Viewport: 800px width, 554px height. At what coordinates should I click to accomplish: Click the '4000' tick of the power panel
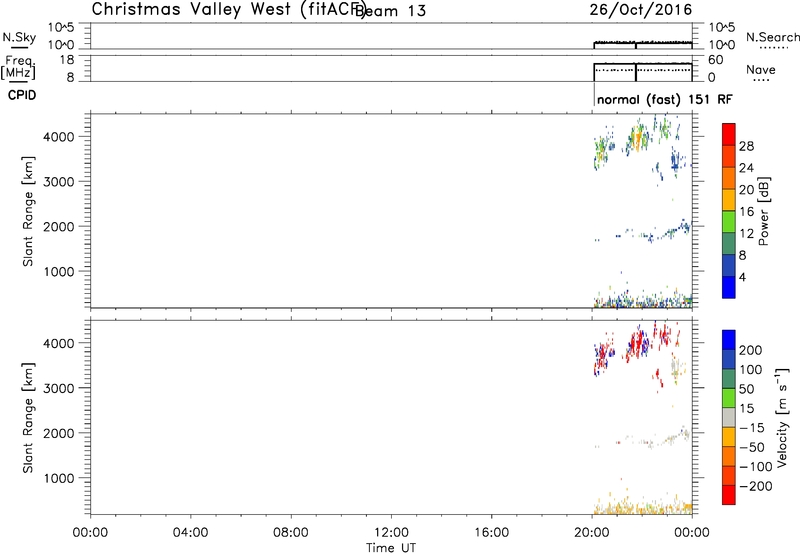click(59, 137)
